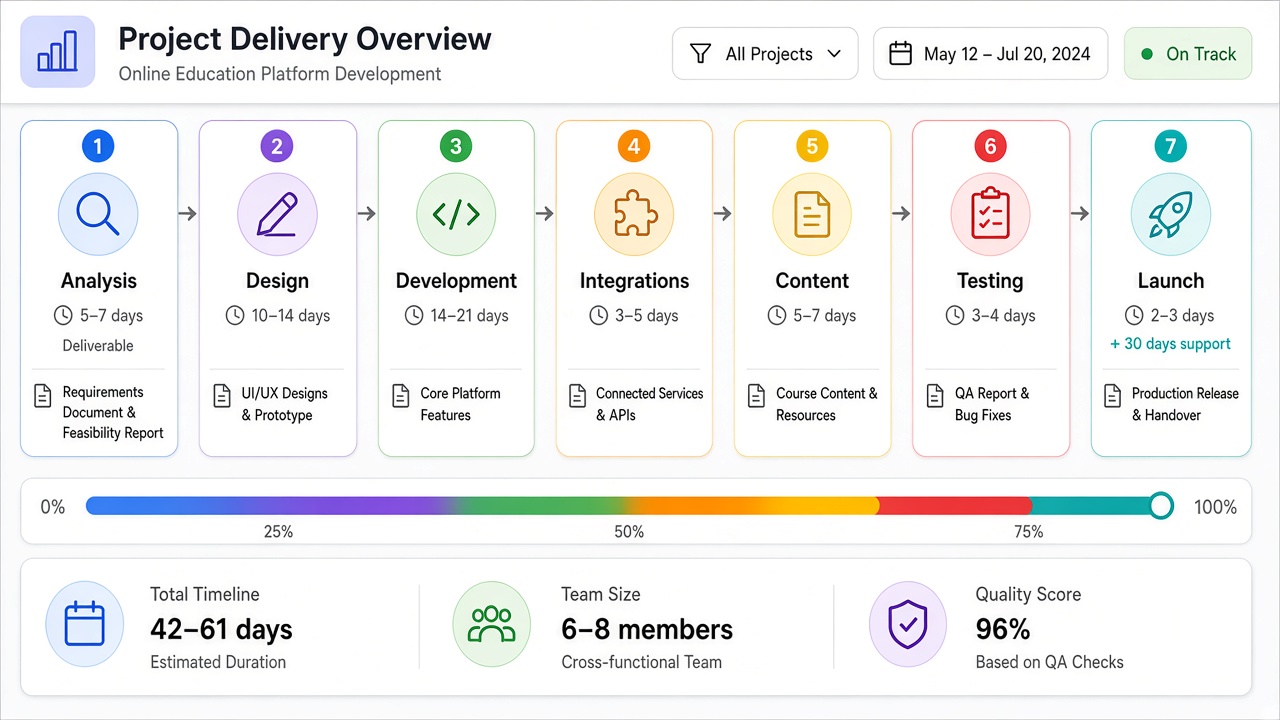Go to step 2 number badge

click(277, 147)
